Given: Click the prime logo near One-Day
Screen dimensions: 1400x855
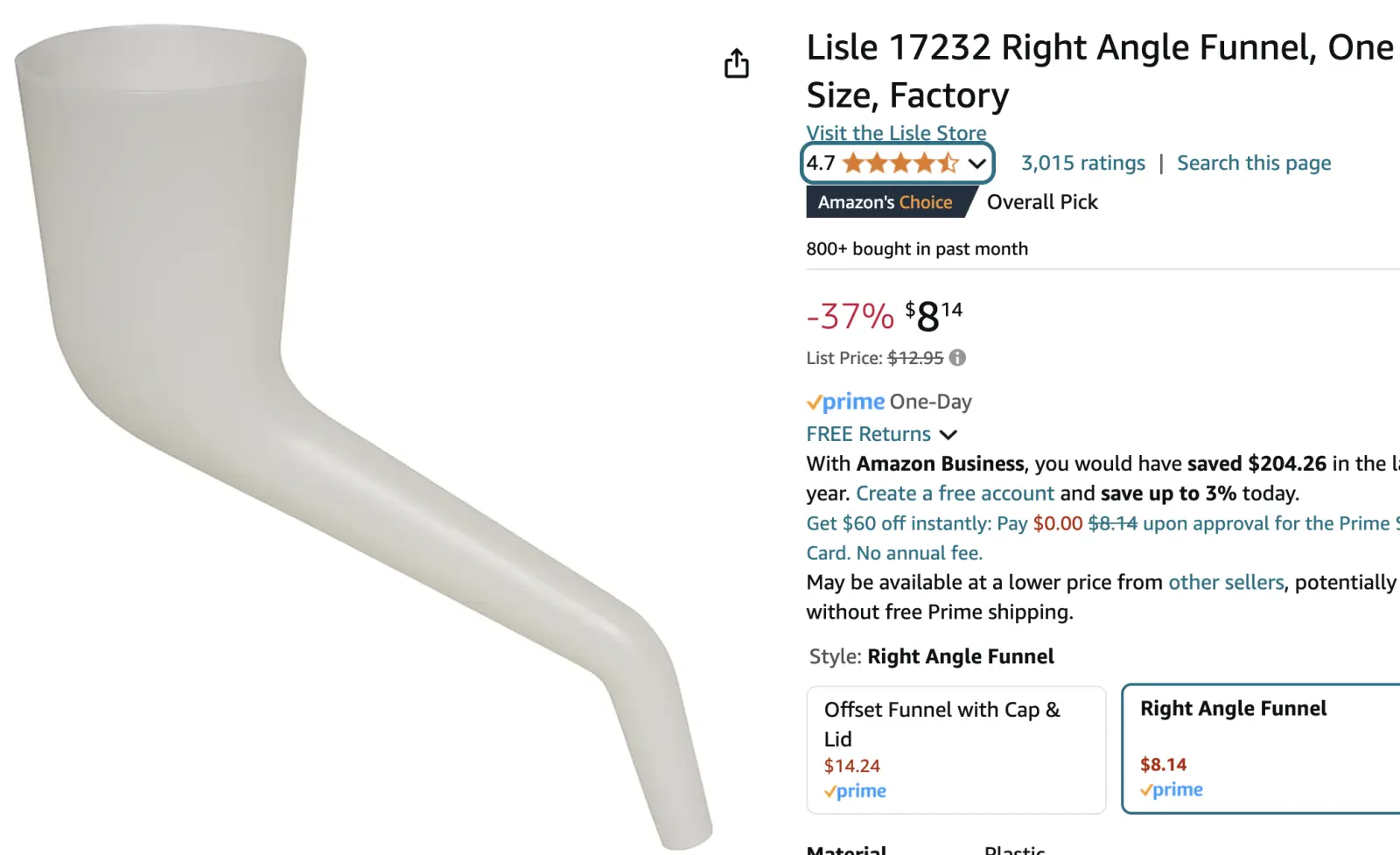Looking at the screenshot, I should point(845,402).
